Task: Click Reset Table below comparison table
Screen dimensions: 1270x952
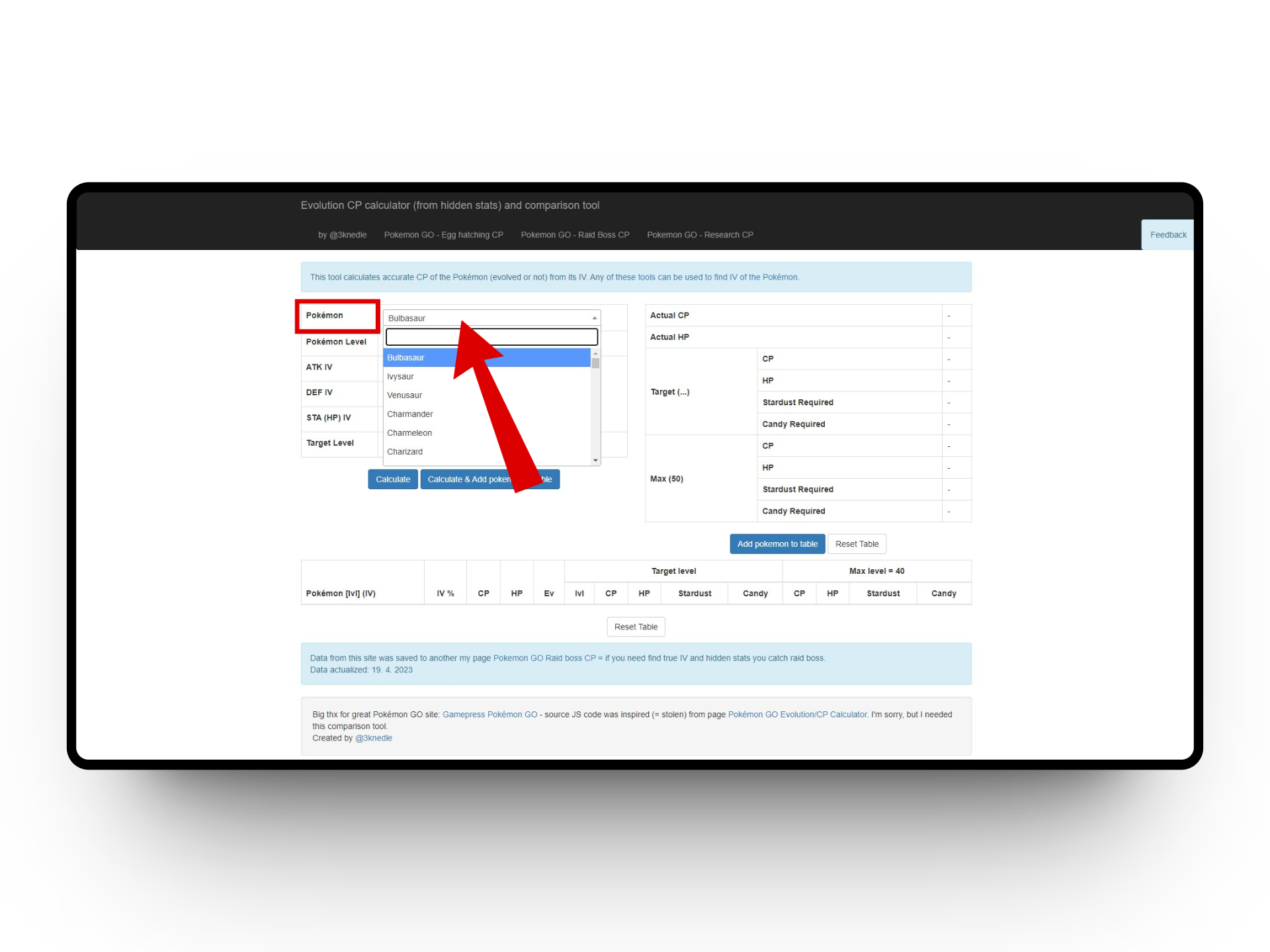Action: click(x=636, y=627)
